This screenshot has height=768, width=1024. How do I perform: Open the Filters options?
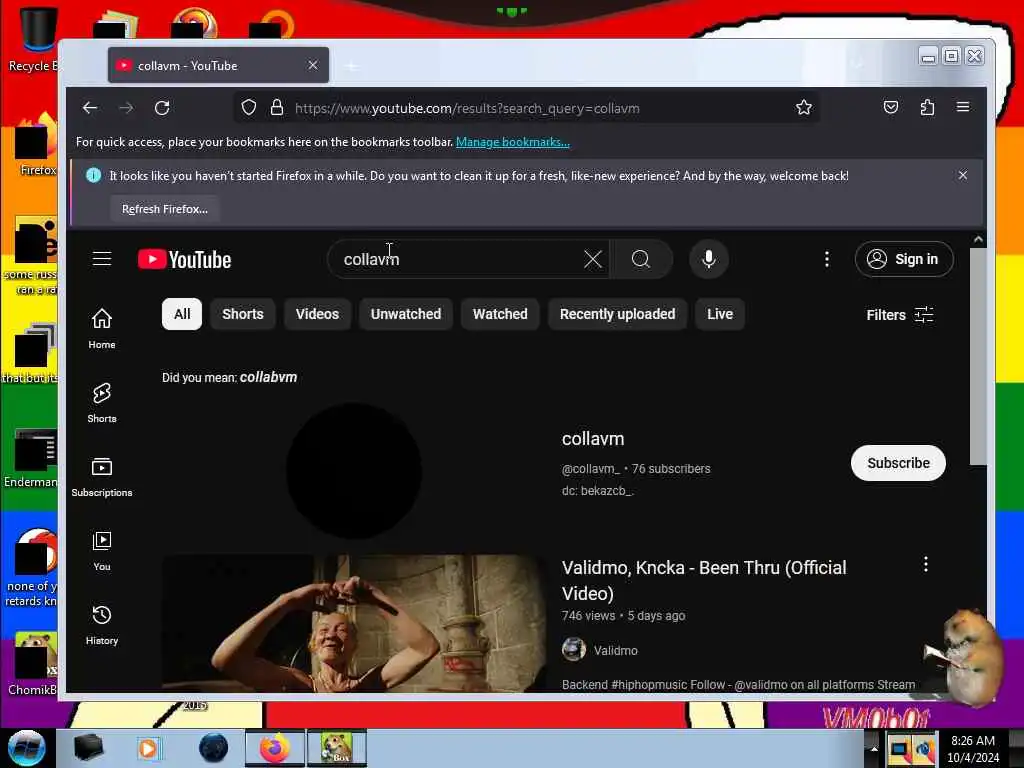899,315
